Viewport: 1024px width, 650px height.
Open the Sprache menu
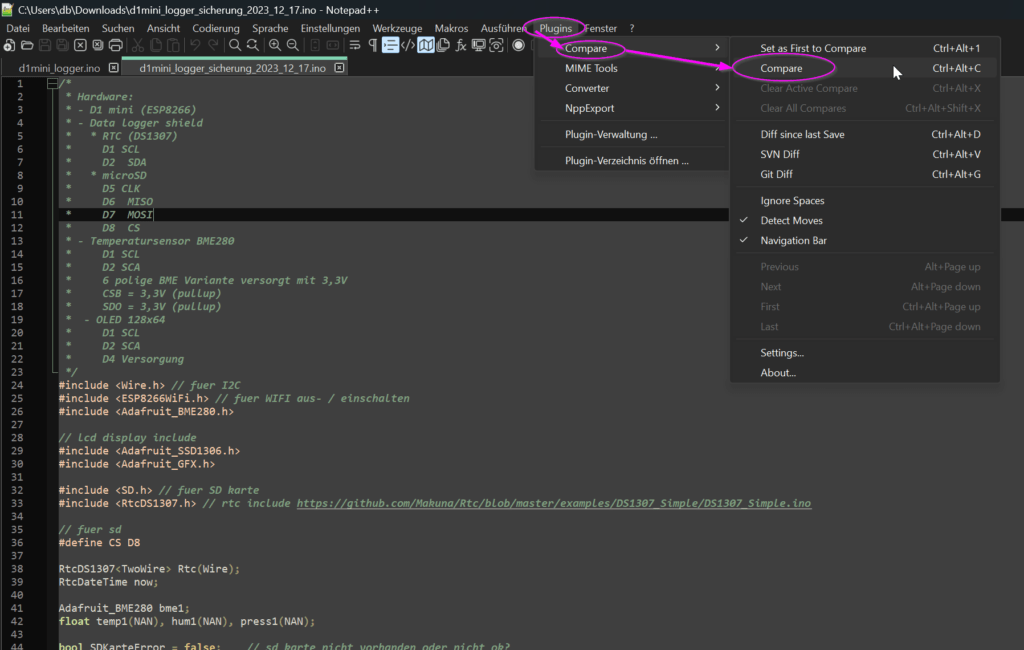[270, 28]
